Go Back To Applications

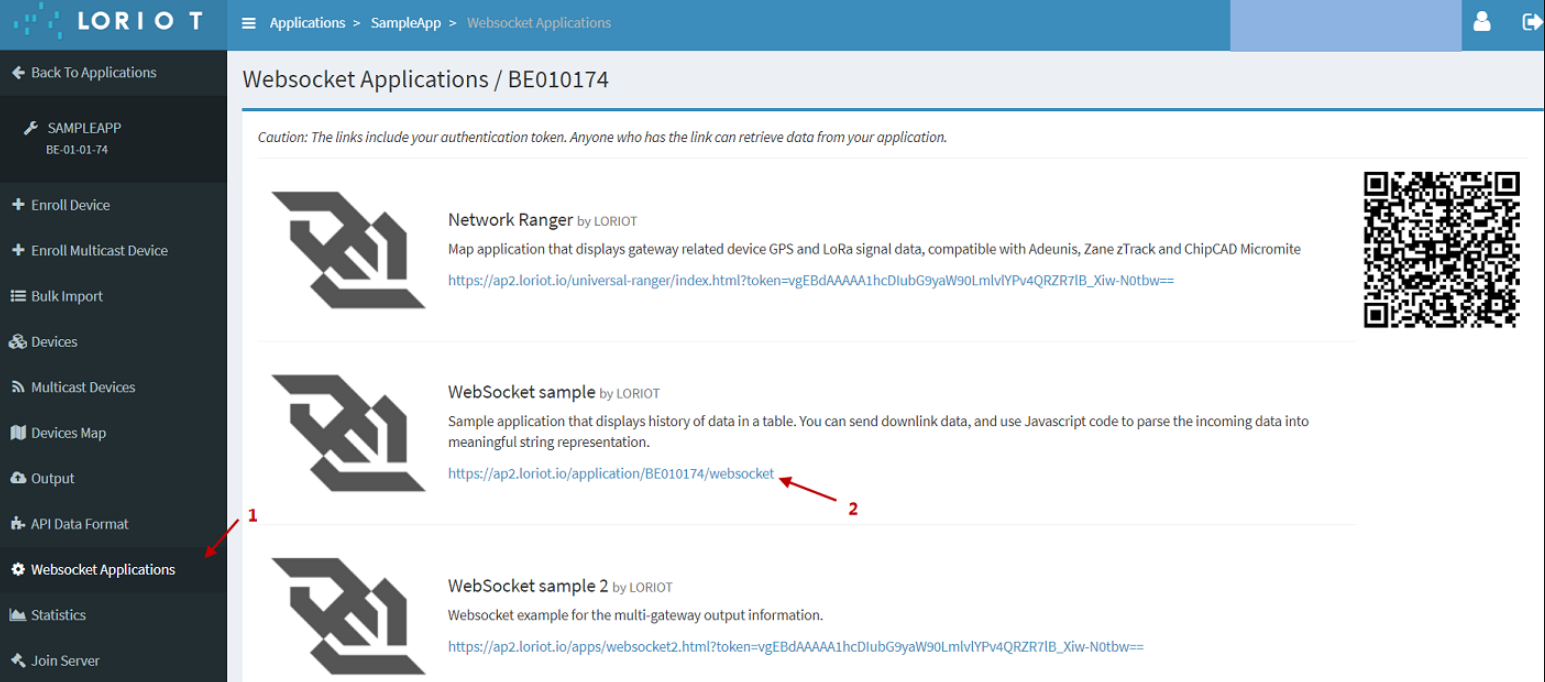pos(113,72)
